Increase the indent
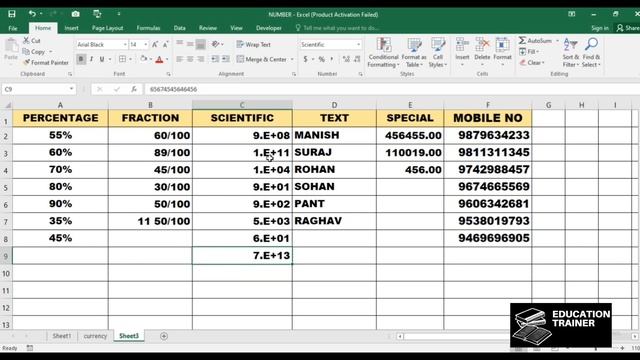 tap(226, 59)
